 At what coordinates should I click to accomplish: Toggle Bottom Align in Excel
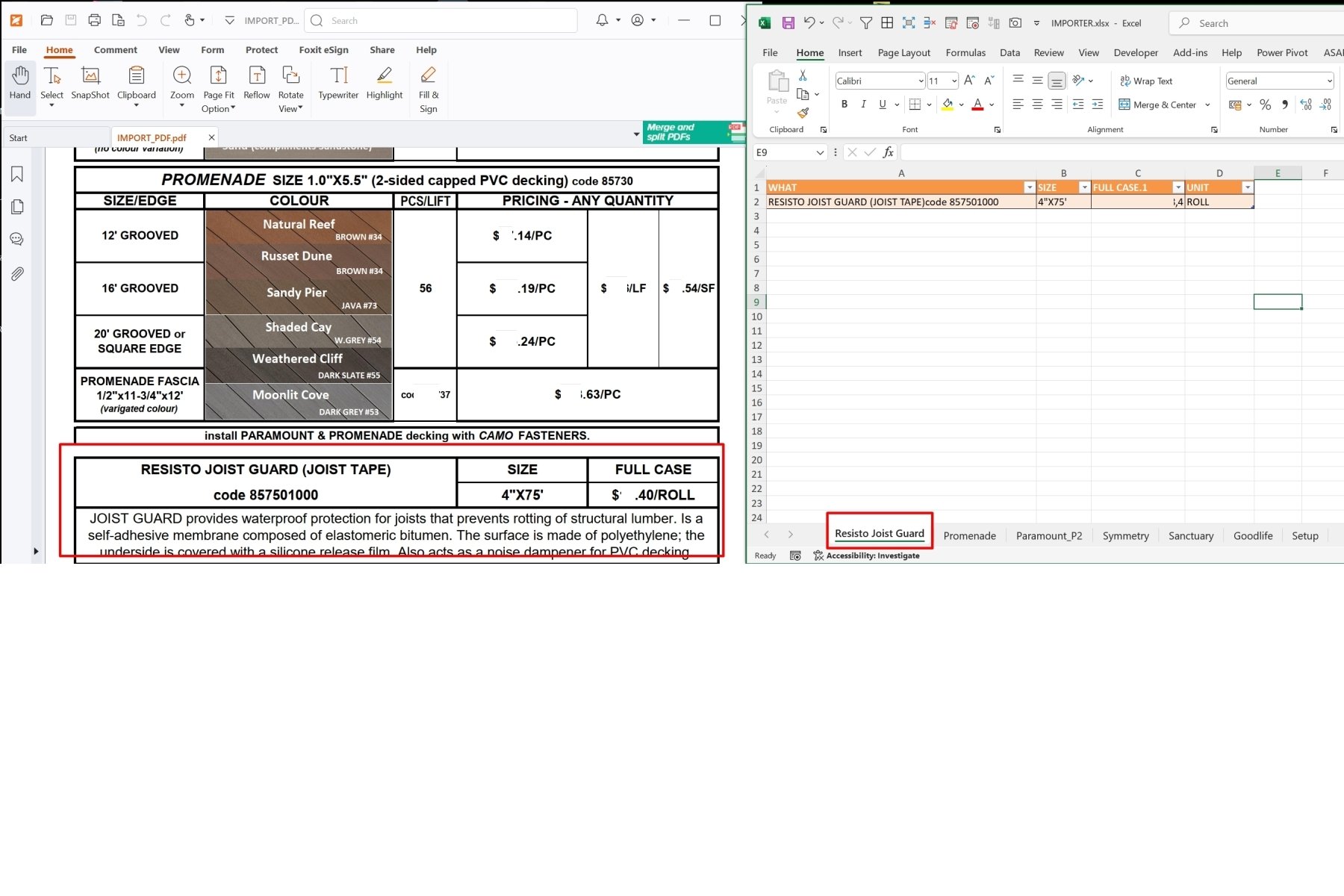pyautogui.click(x=1057, y=81)
